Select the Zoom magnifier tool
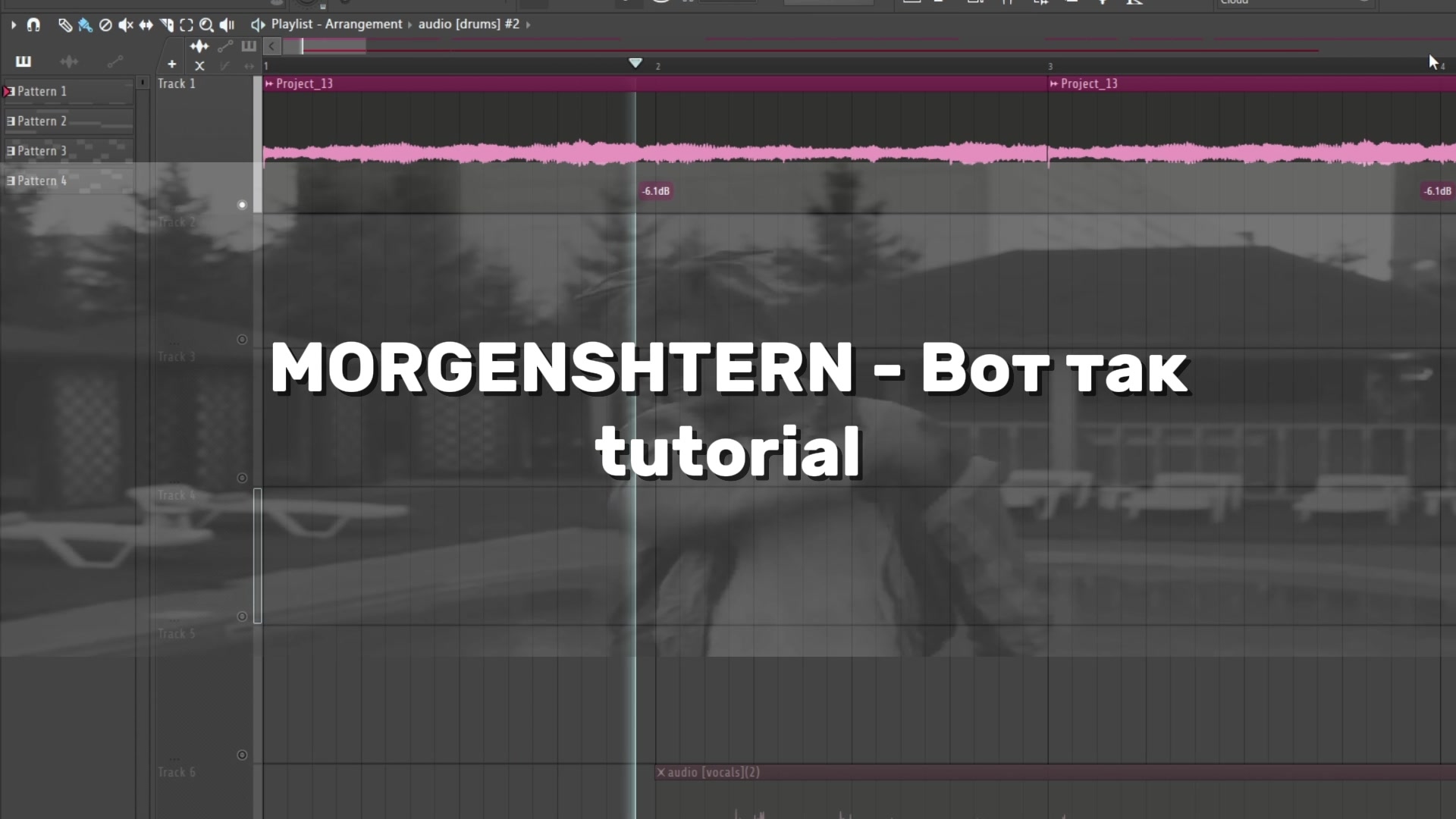This screenshot has width=1456, height=819. coord(206,25)
